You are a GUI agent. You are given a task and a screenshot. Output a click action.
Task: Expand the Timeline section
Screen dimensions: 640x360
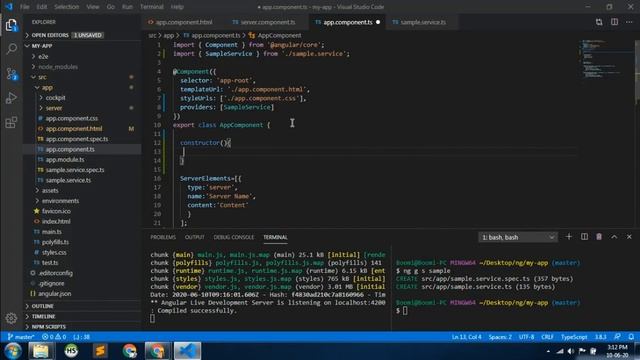pos(82,316)
